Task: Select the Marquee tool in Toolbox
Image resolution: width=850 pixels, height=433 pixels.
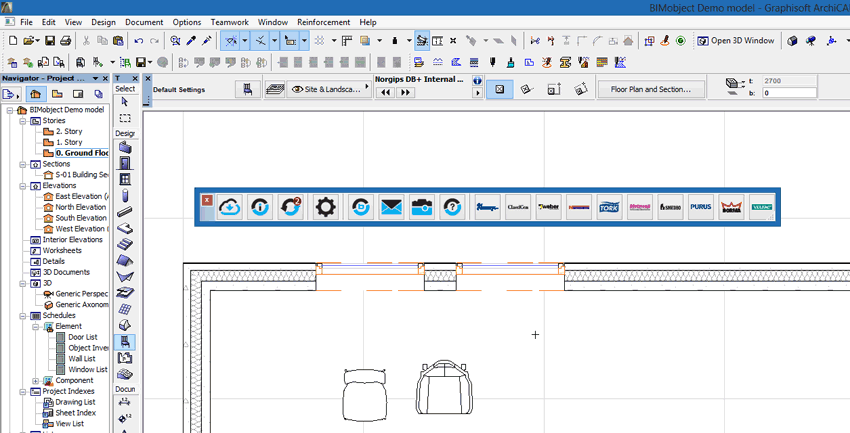Action: pos(125,118)
